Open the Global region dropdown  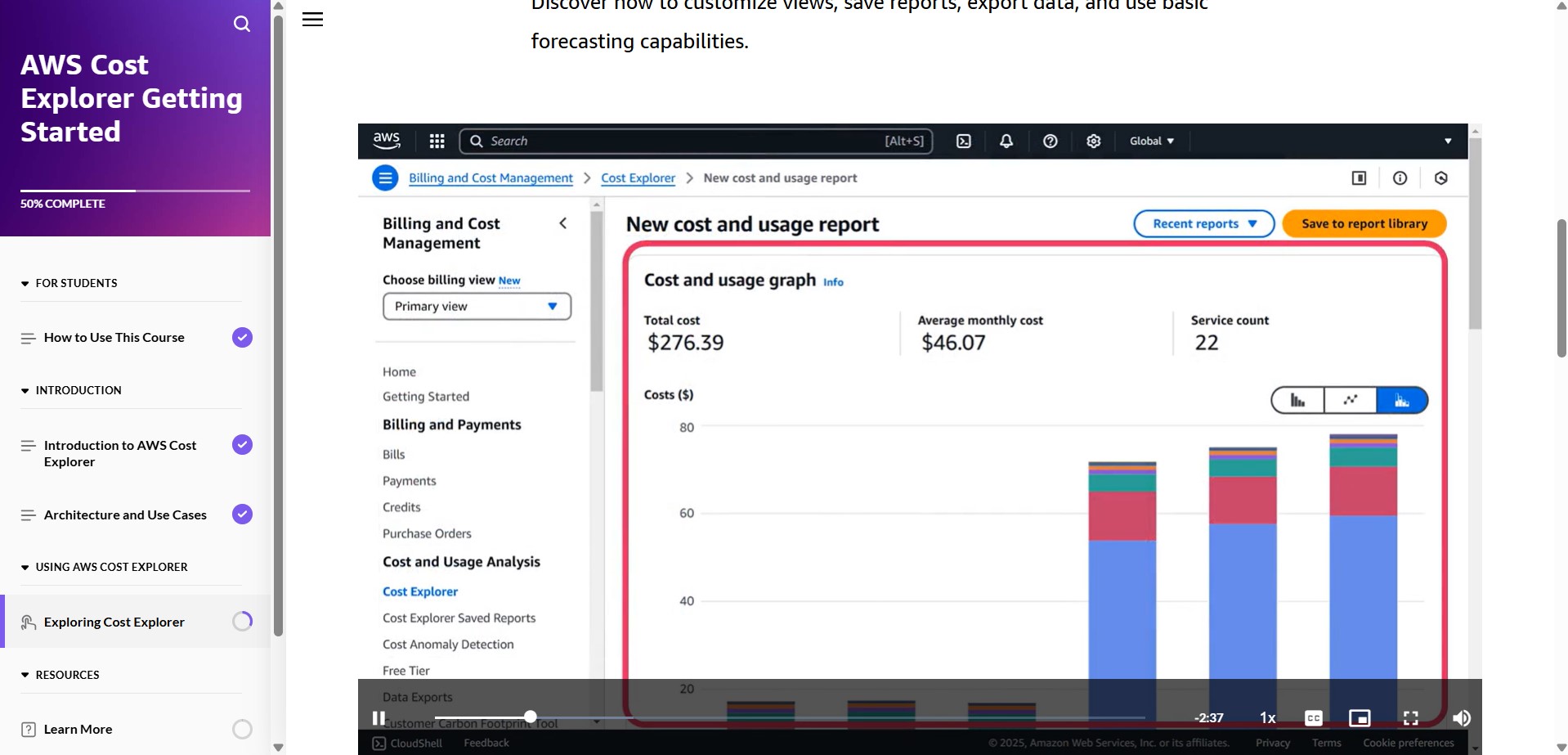[x=1151, y=142]
